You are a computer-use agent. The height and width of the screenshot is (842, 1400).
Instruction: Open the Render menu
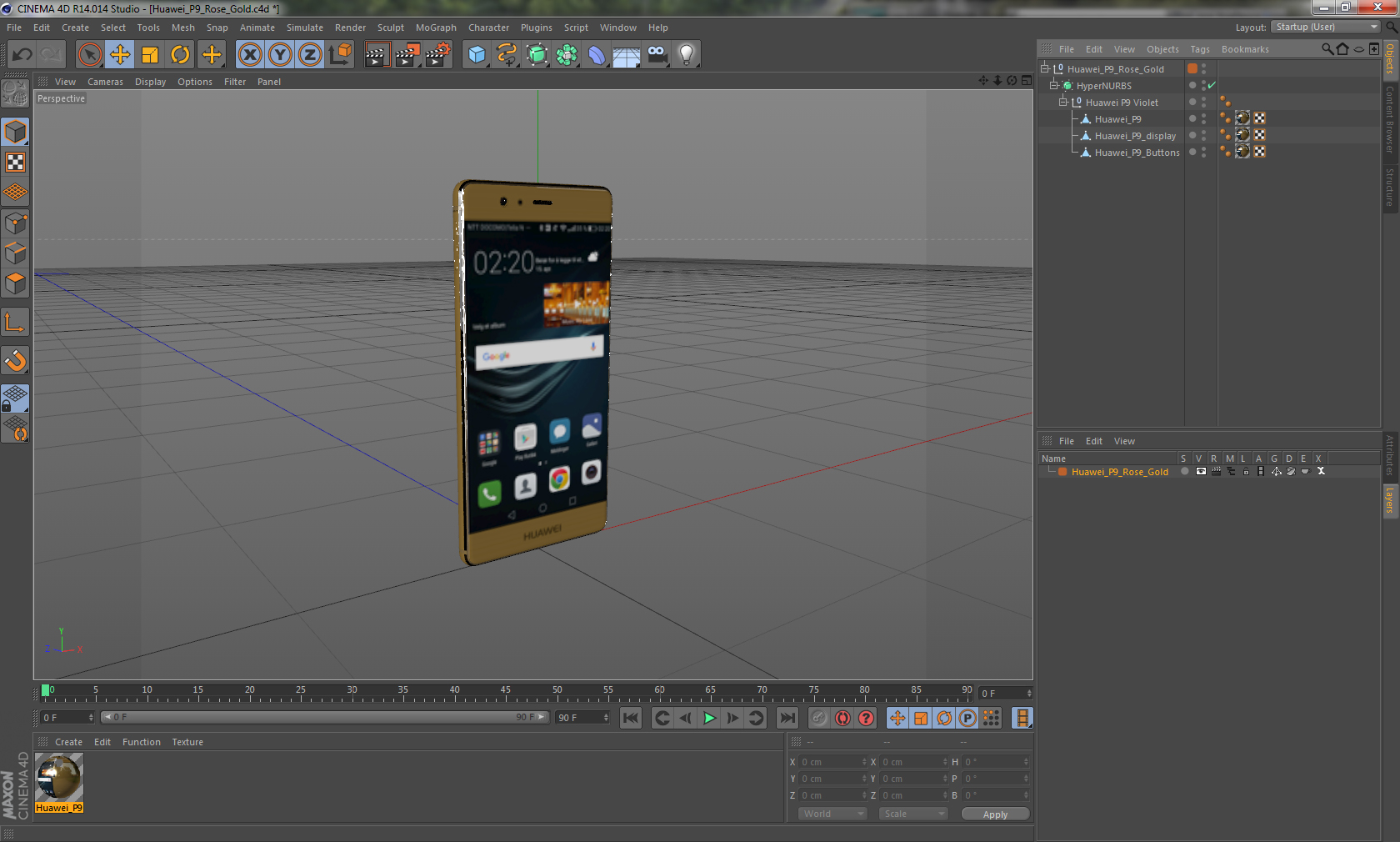350,28
